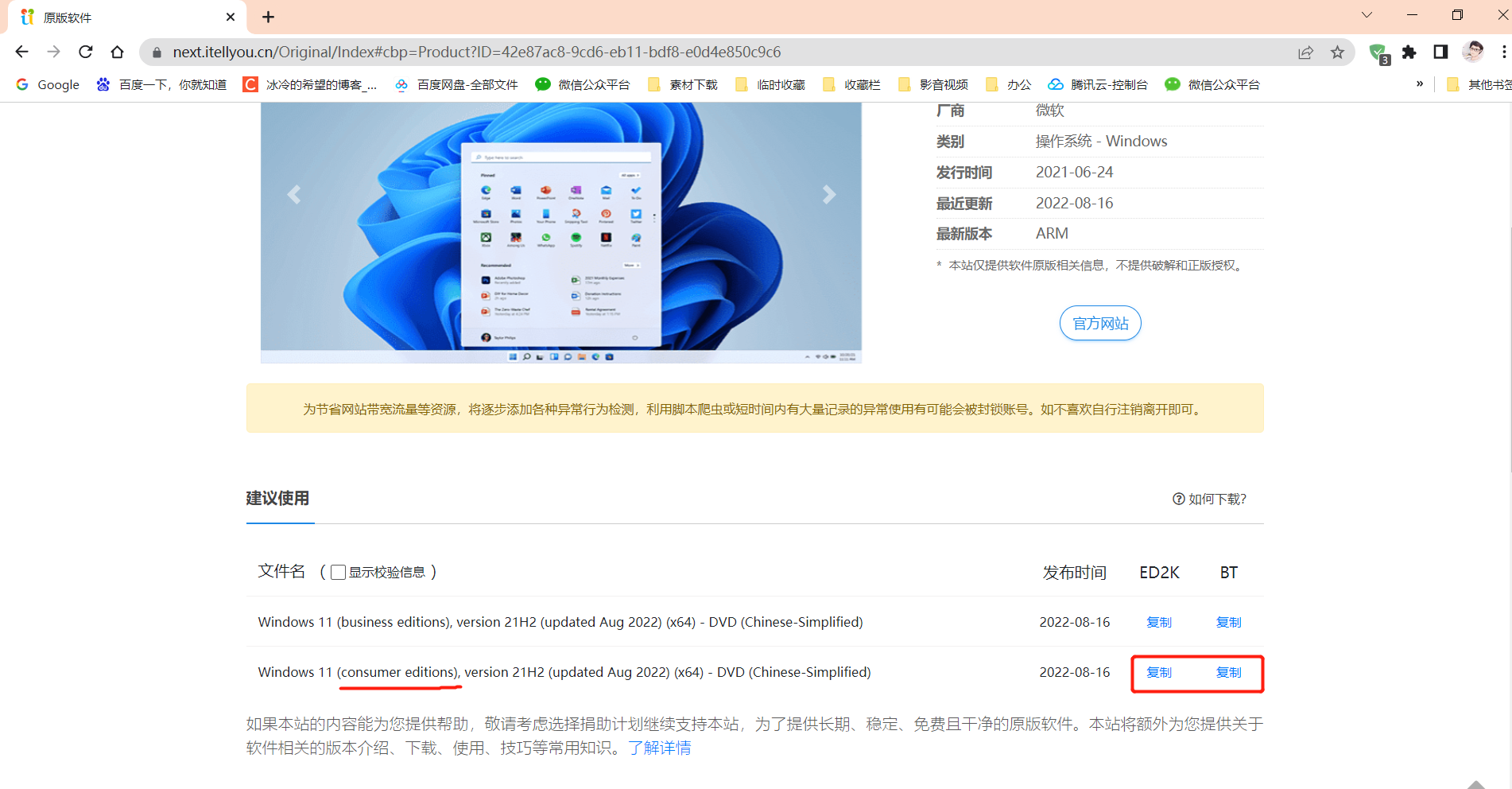Open the green shield extension icon
This screenshot has width=1512, height=789.
[x=1378, y=52]
